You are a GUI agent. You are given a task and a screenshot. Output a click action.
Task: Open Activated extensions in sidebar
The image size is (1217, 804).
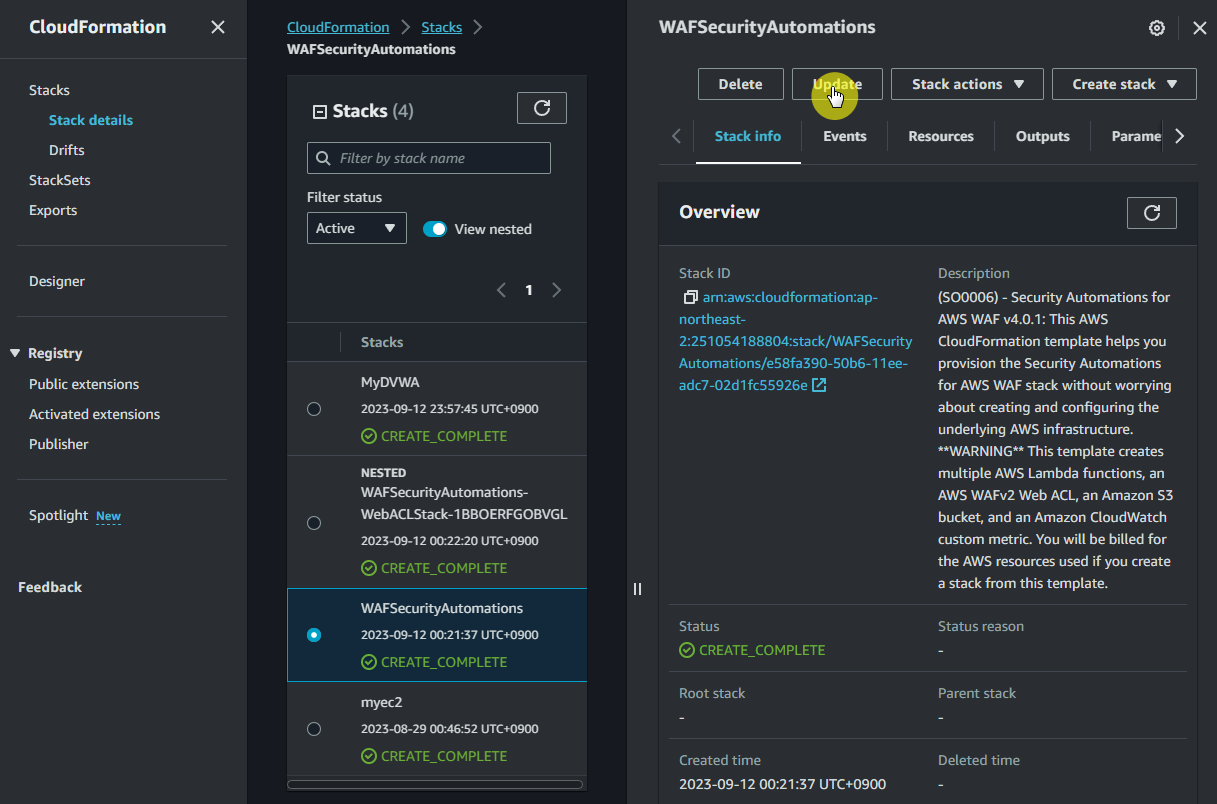click(95, 414)
